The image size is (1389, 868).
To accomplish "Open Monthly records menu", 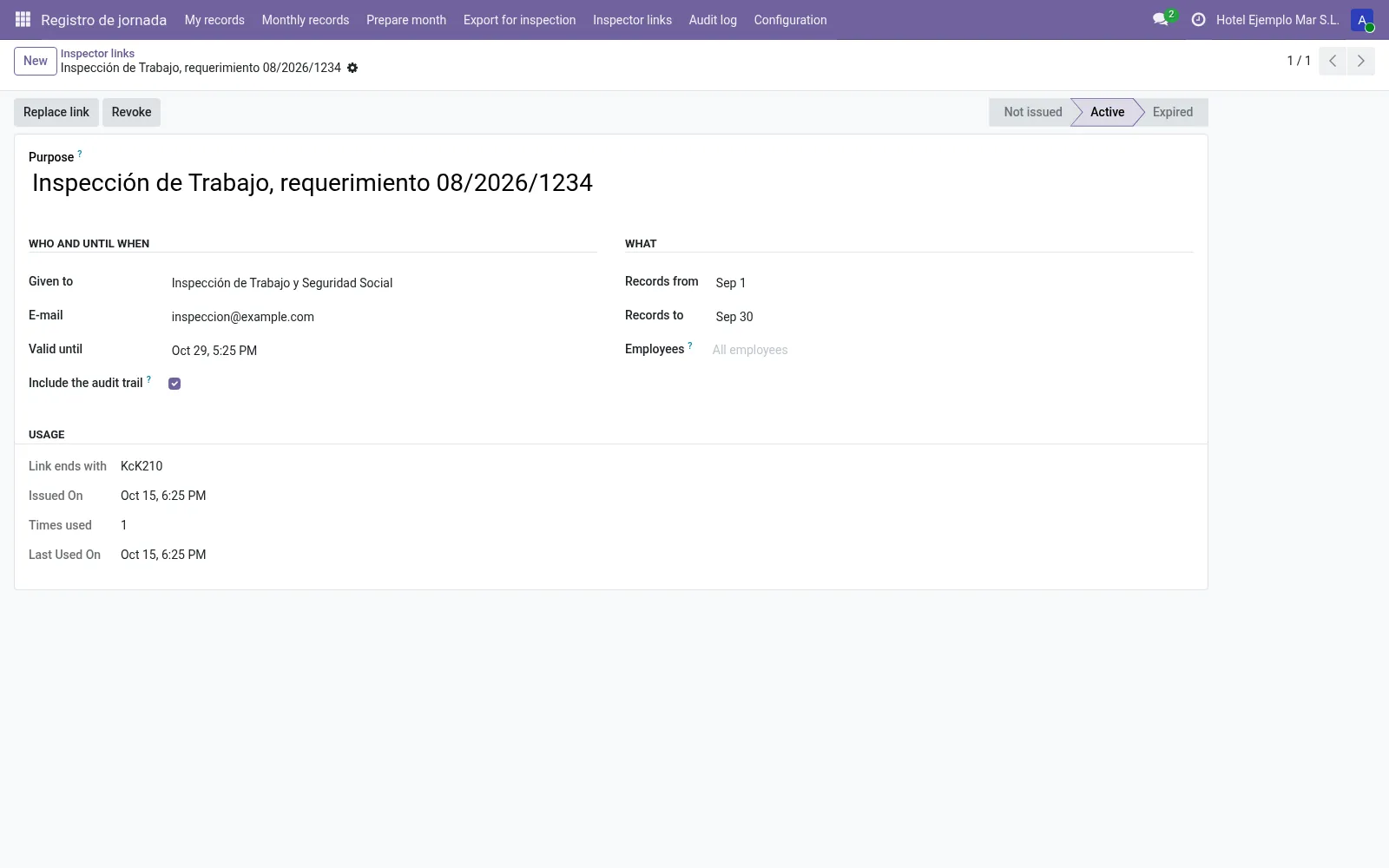I will [306, 20].
